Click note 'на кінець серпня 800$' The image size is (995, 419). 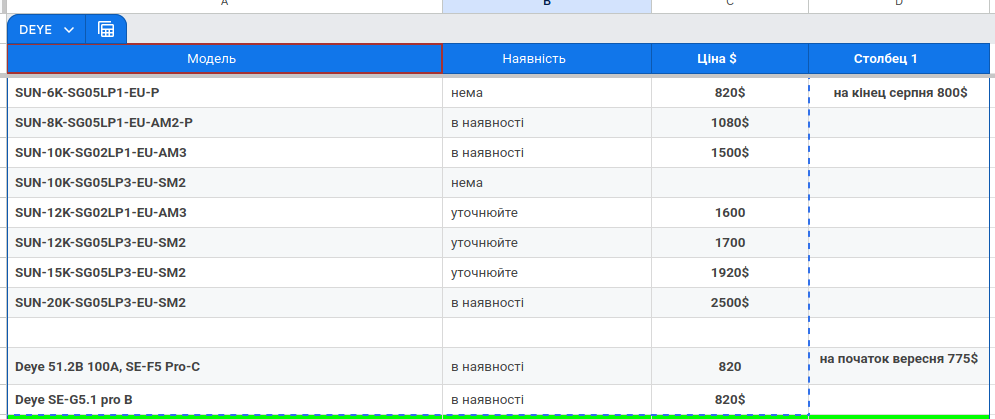[x=899, y=93]
